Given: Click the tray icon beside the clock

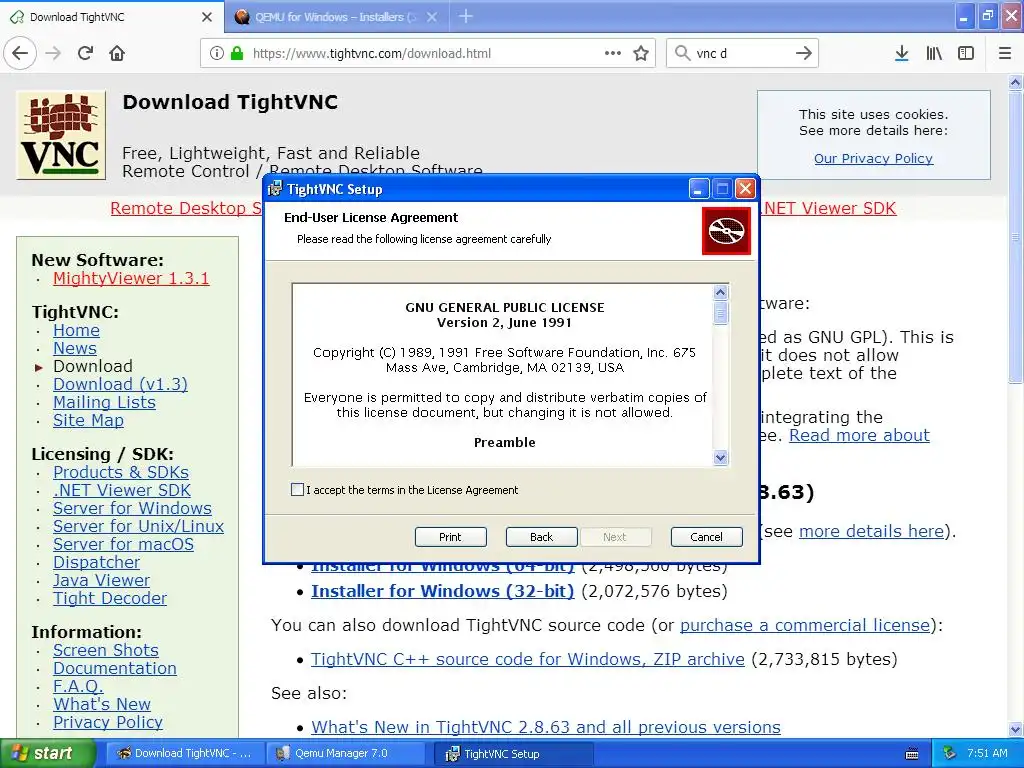Looking at the screenshot, I should 950,753.
